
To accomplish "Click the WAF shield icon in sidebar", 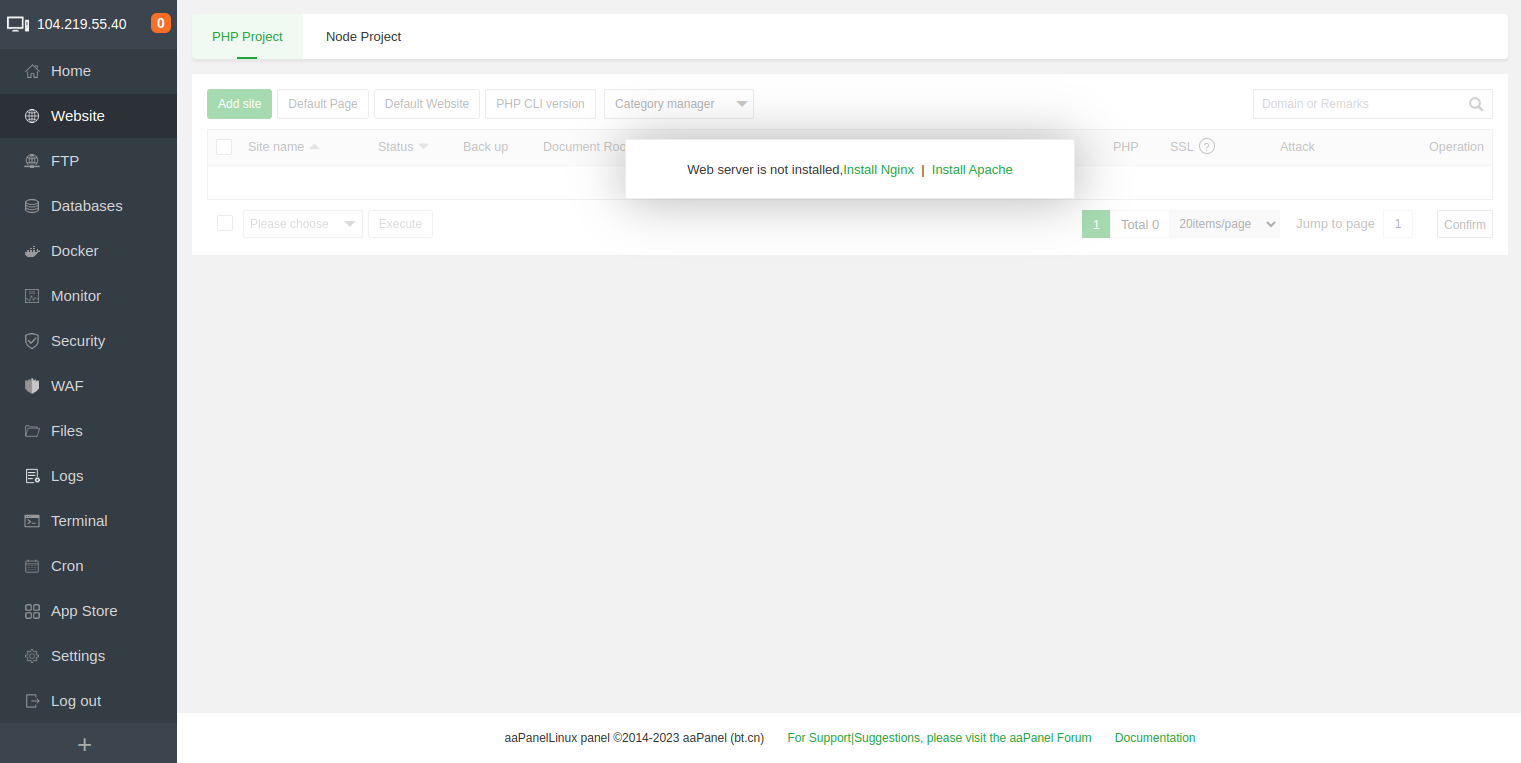I will click(32, 386).
